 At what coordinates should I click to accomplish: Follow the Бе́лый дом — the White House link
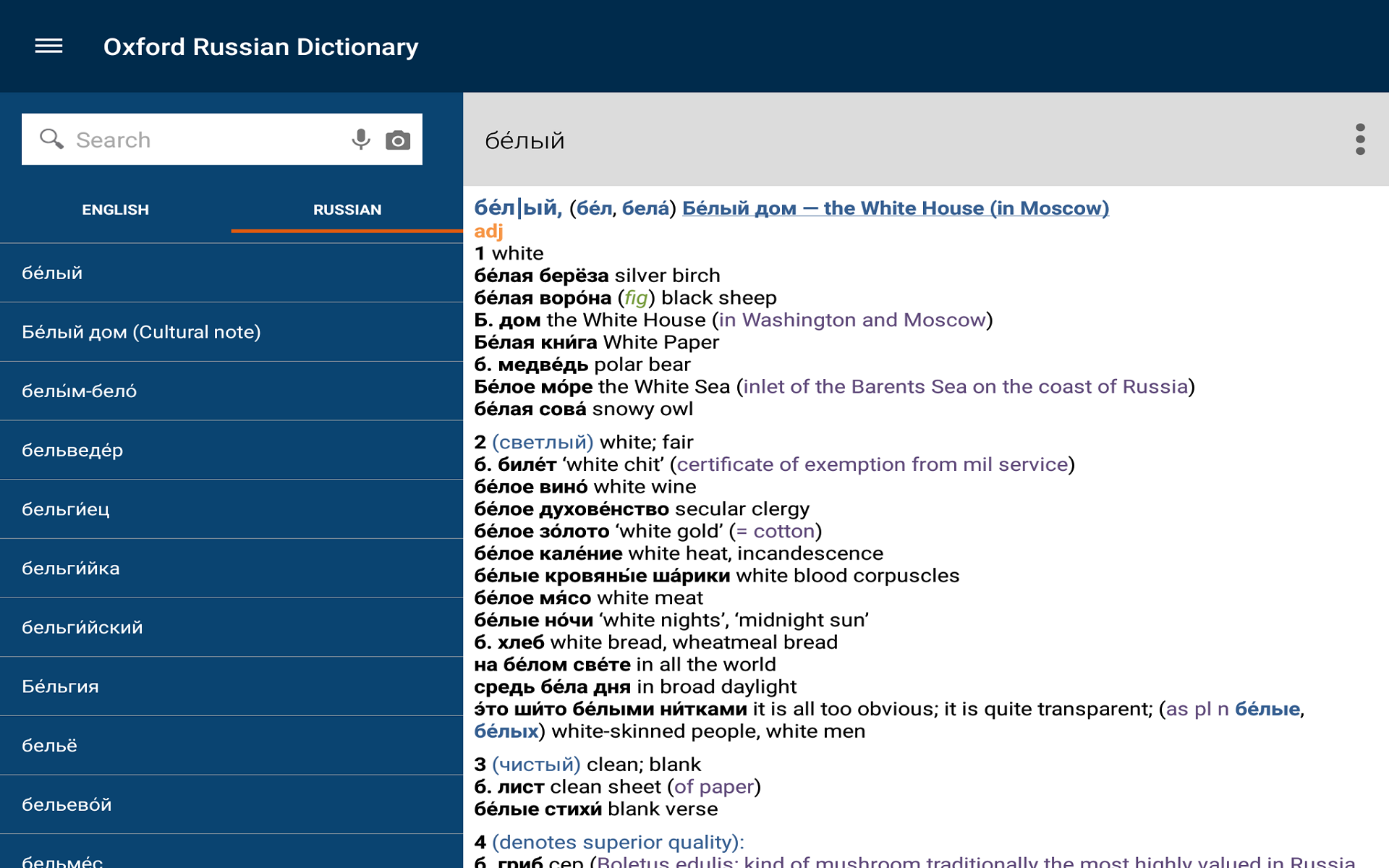point(895,208)
